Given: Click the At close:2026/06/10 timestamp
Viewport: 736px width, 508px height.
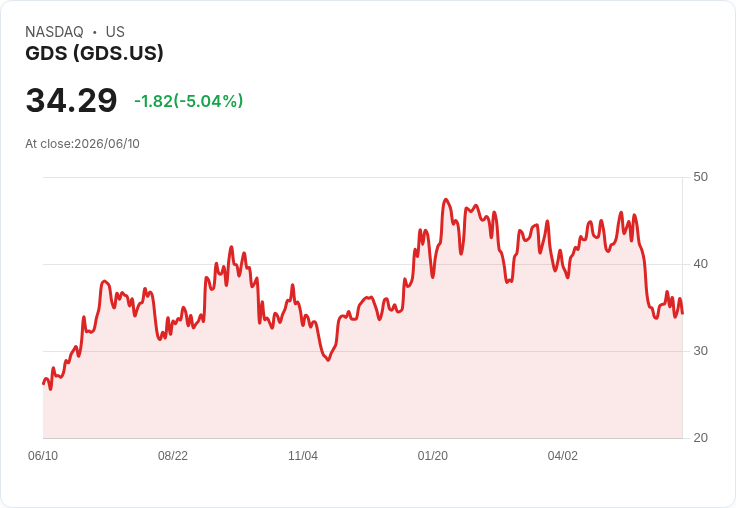Looking at the screenshot, I should [82, 144].
